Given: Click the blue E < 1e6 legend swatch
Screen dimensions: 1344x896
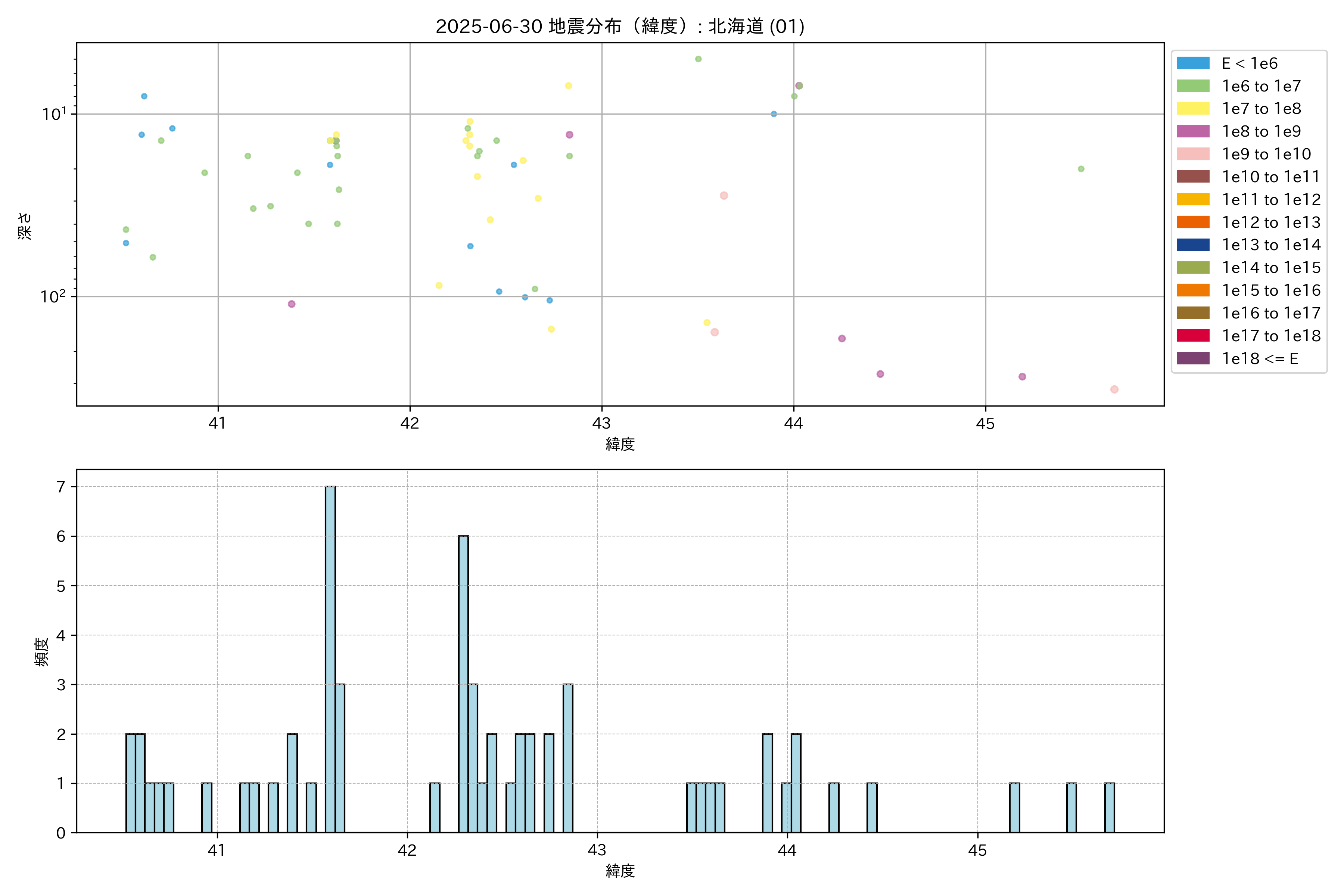Looking at the screenshot, I should pyautogui.click(x=1192, y=63).
